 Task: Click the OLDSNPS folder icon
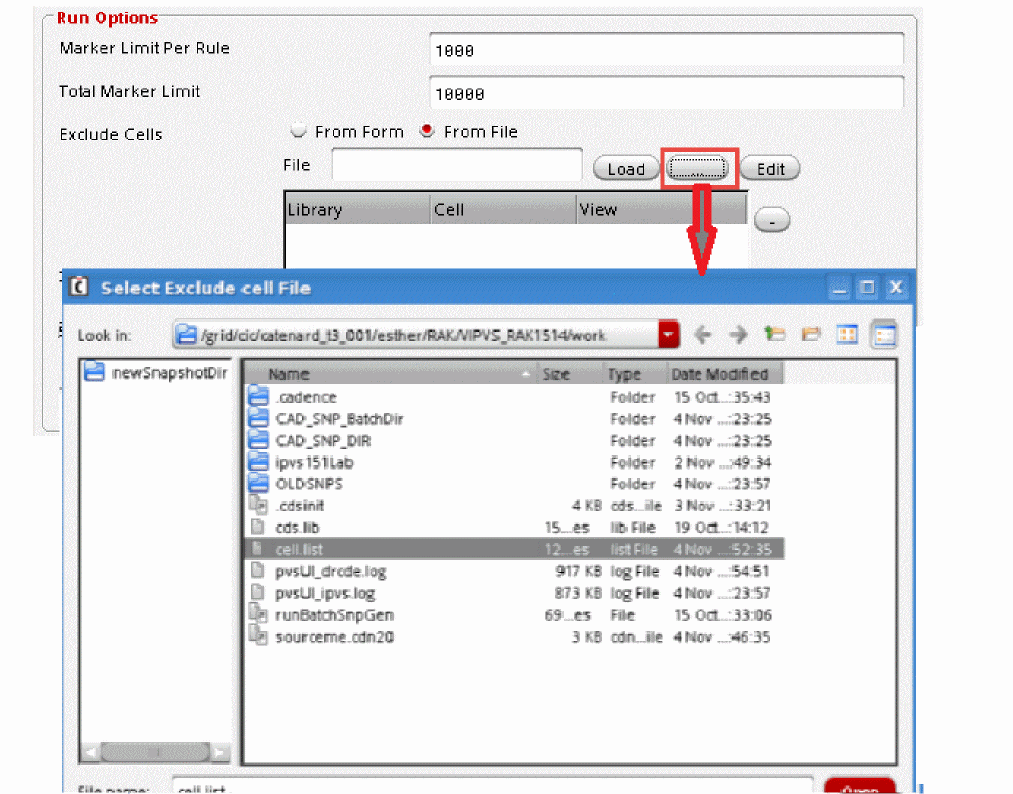click(258, 483)
